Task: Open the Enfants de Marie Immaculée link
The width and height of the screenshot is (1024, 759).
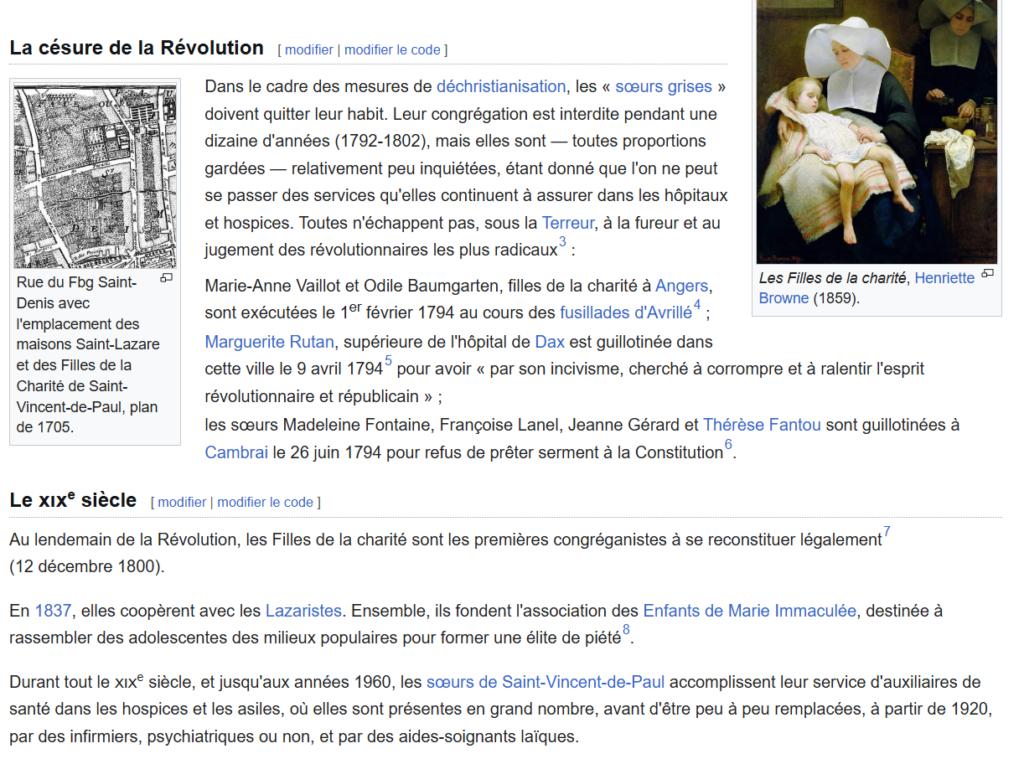Action: coord(749,610)
